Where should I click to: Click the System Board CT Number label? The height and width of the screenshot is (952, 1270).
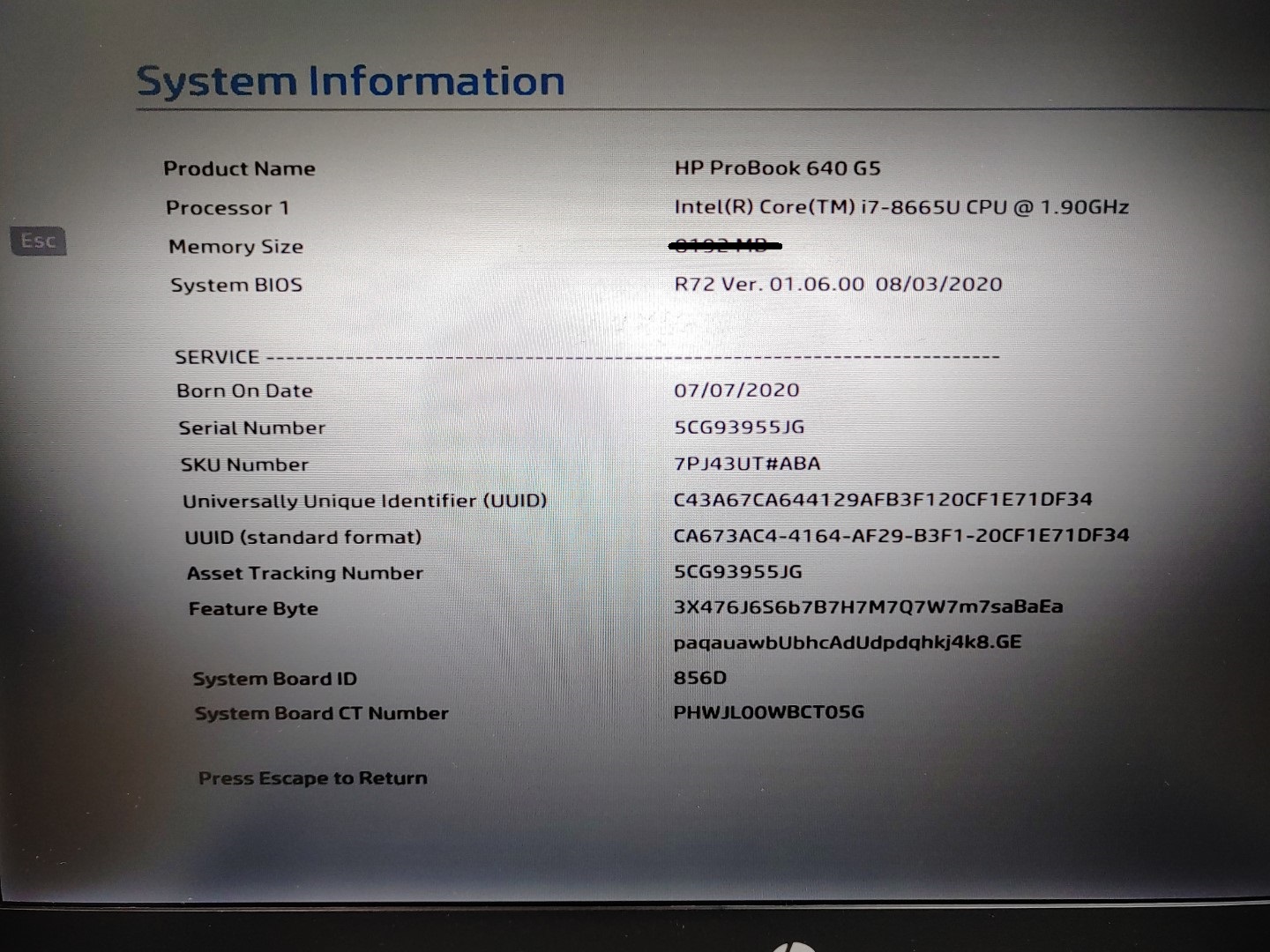[x=321, y=713]
